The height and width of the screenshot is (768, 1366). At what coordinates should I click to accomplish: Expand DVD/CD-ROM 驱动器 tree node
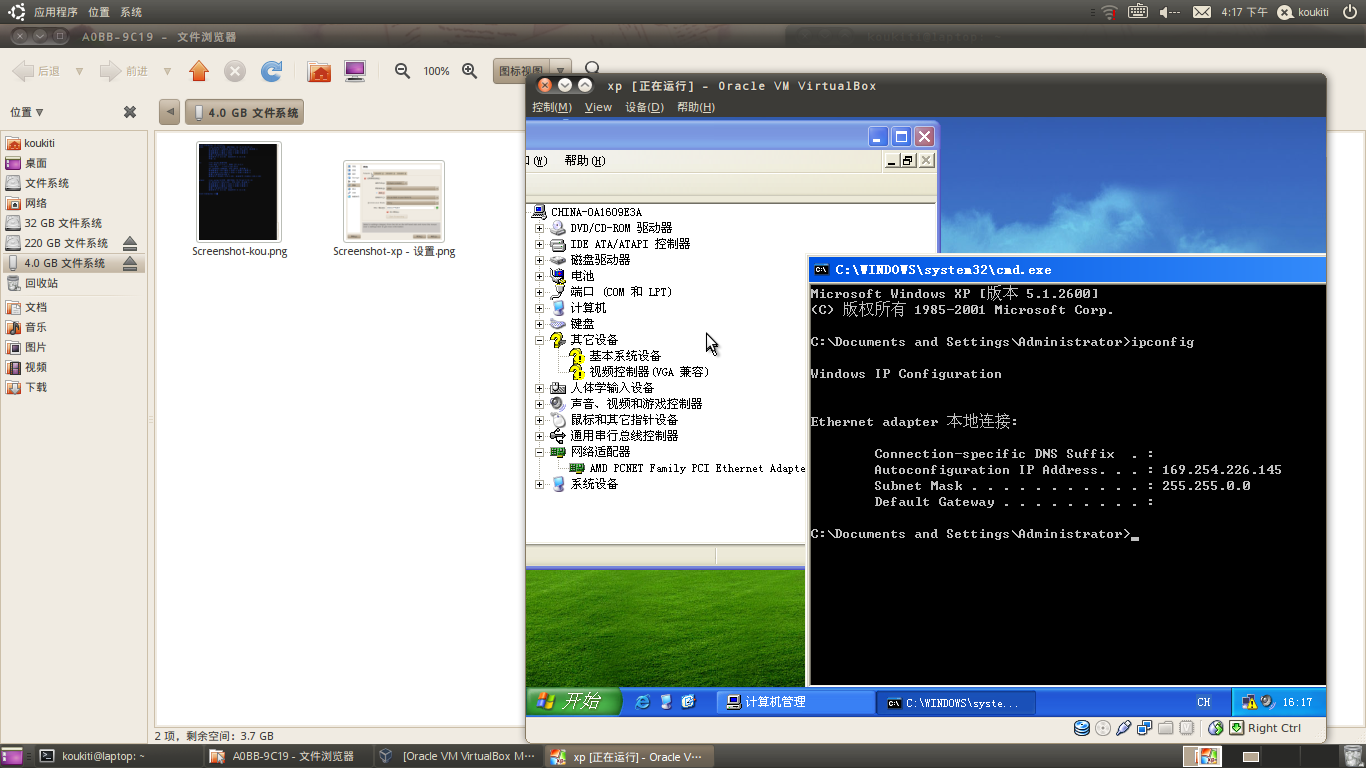click(540, 228)
